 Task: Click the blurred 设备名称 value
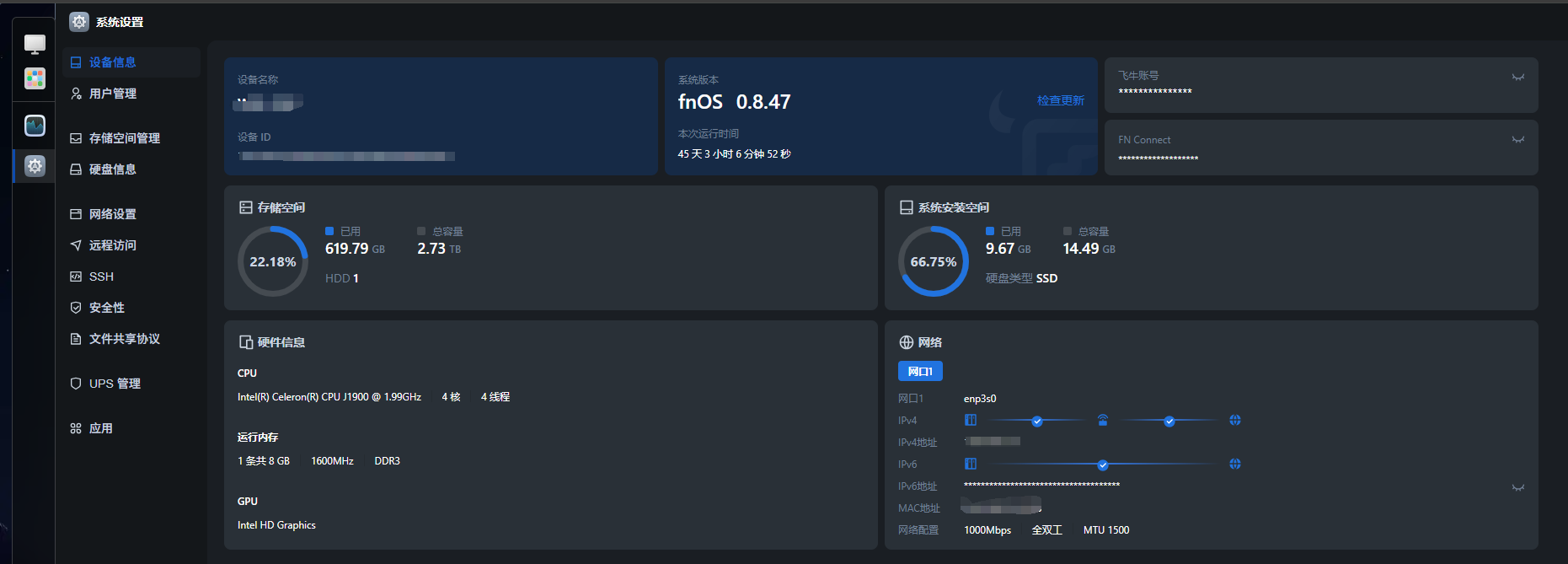coord(269,103)
